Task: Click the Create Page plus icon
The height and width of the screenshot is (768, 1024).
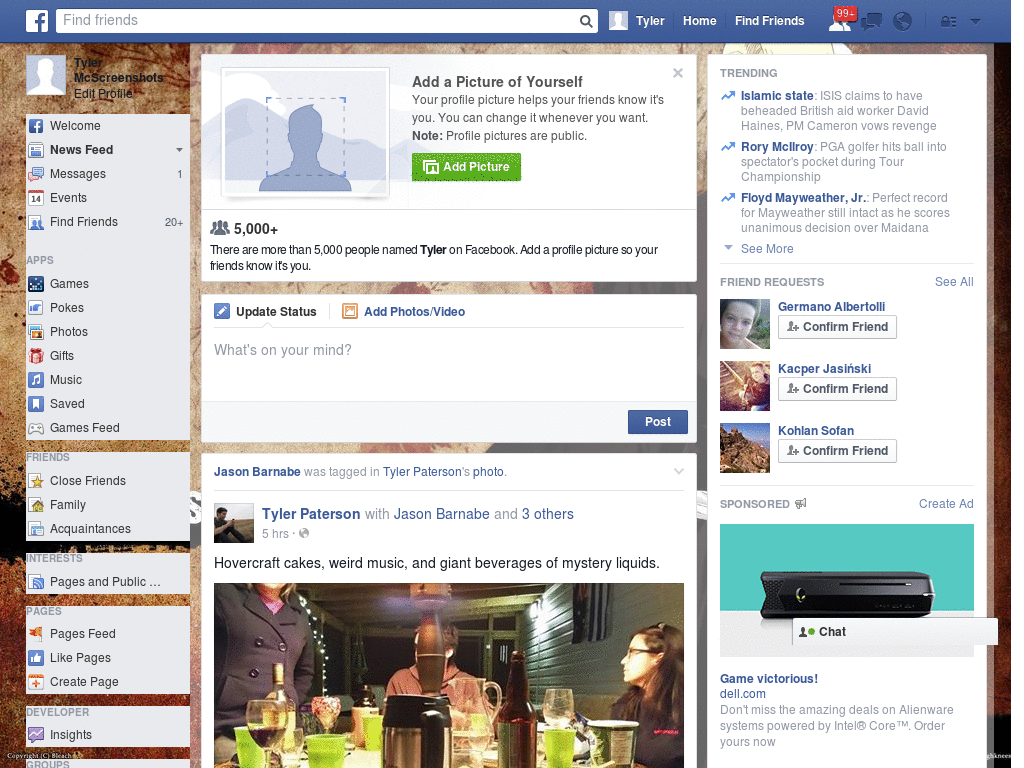Action: (36, 682)
